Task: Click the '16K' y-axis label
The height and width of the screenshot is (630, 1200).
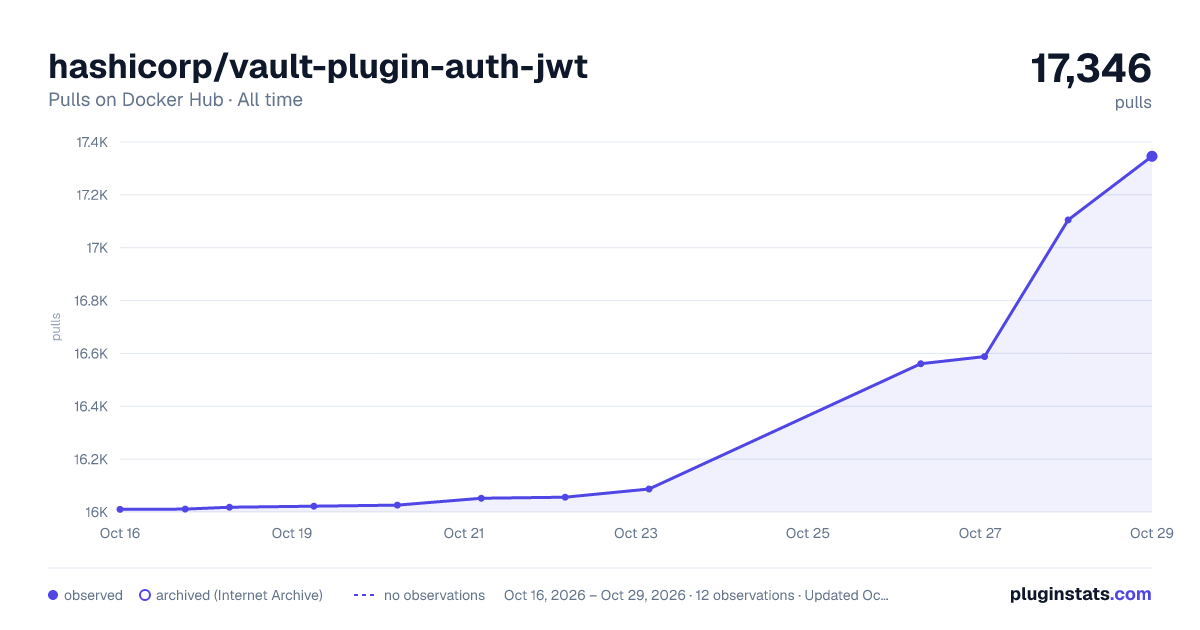Action: click(97, 513)
